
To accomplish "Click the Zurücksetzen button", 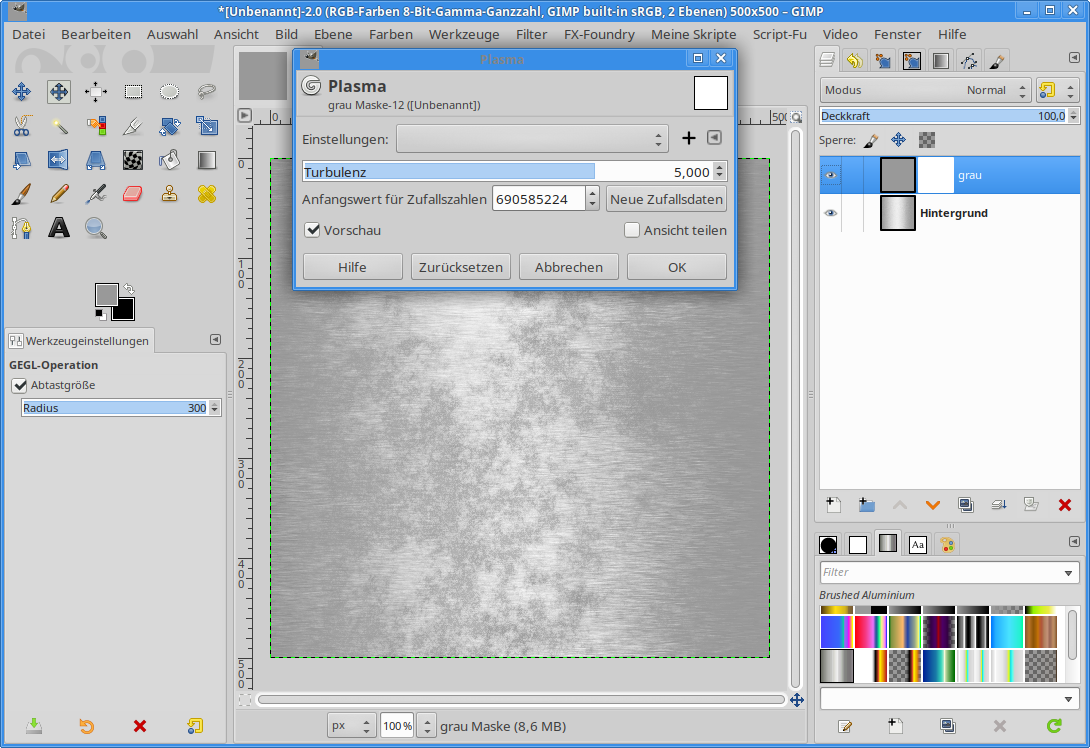I will pos(461,267).
